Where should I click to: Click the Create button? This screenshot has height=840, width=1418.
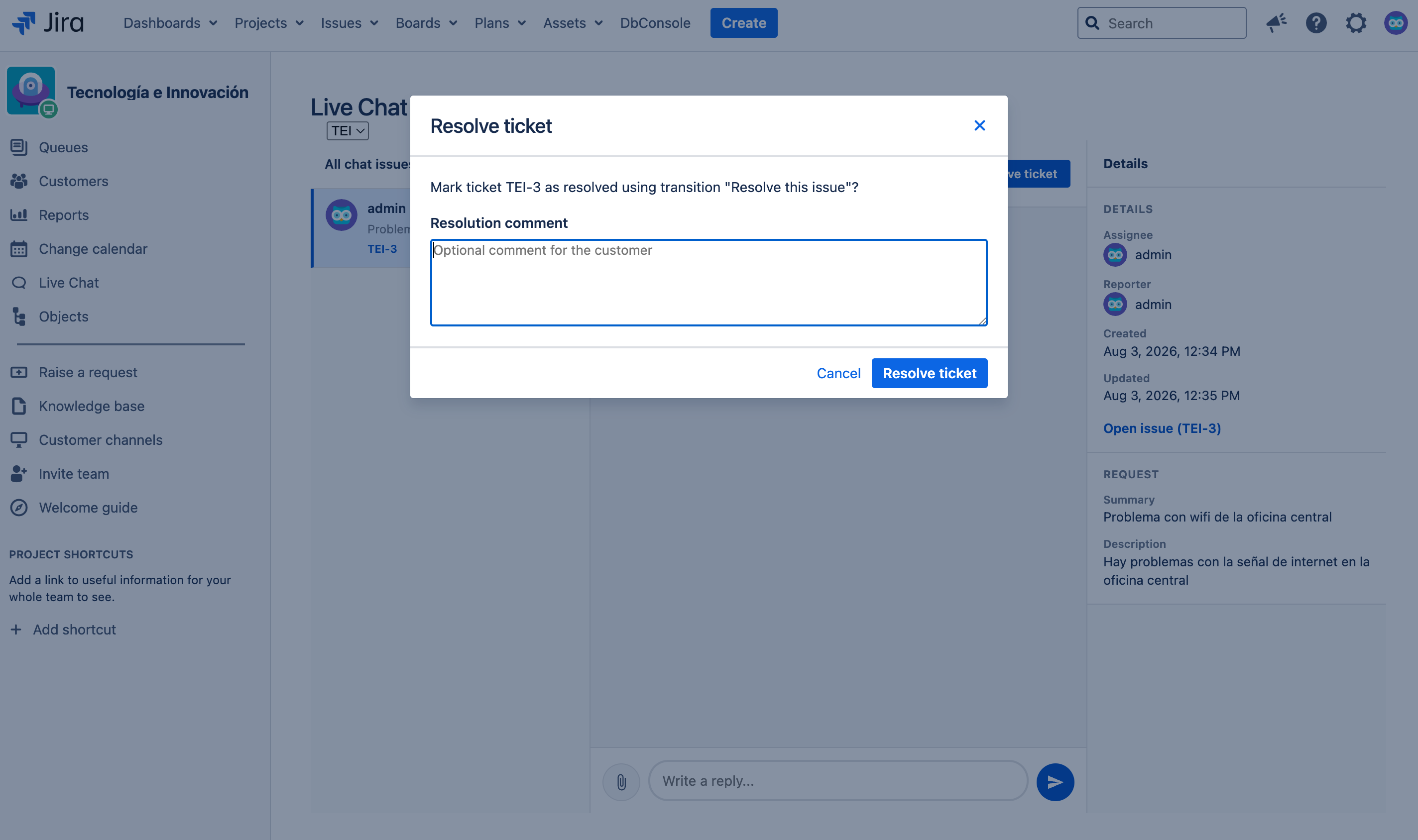(743, 23)
